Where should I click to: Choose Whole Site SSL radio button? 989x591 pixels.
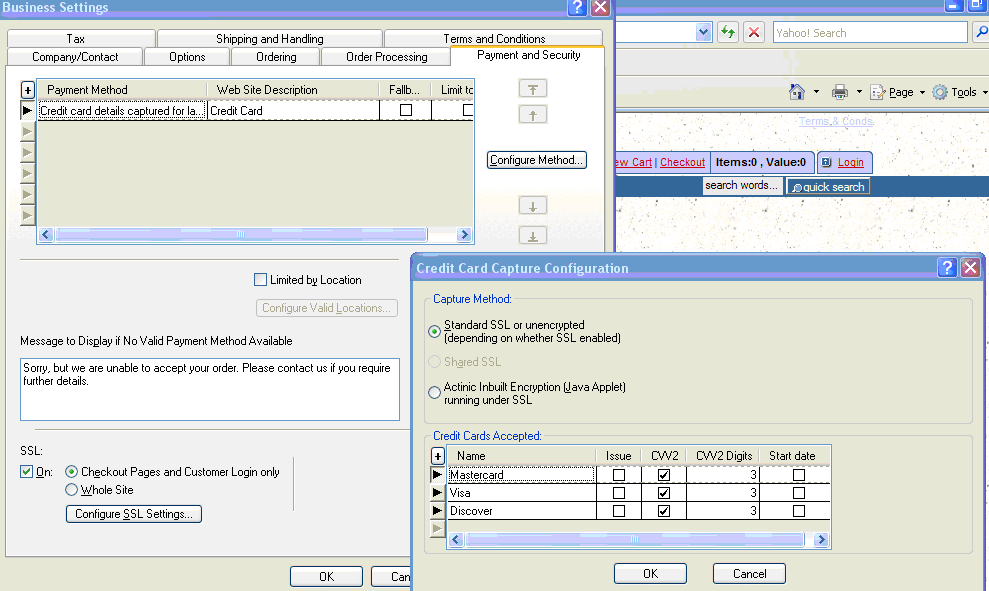tap(71, 490)
